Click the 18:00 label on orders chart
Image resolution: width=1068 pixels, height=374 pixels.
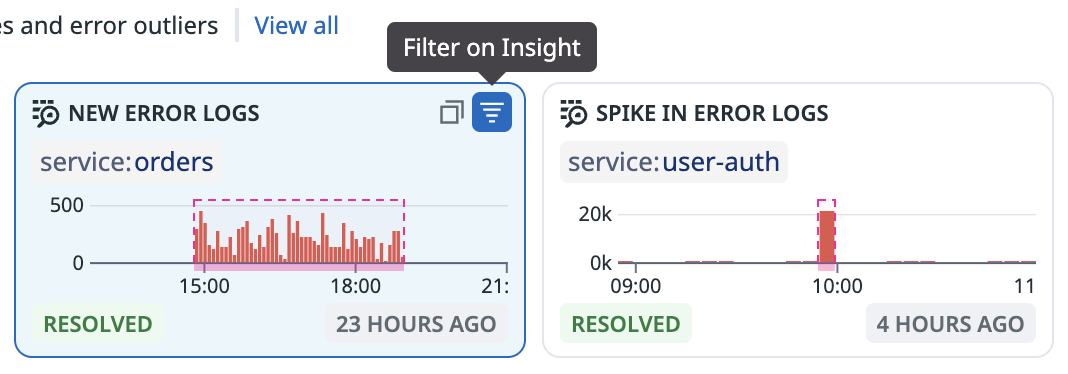tap(358, 286)
